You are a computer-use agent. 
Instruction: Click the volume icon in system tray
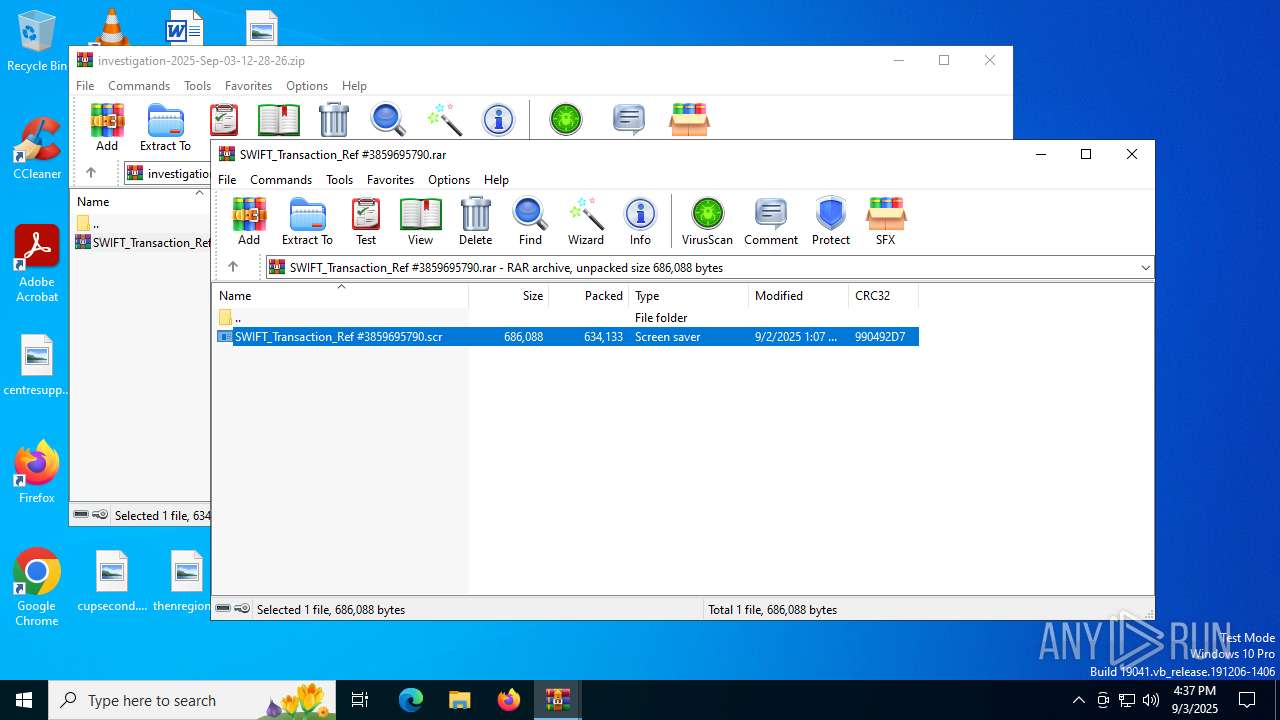pos(1151,700)
